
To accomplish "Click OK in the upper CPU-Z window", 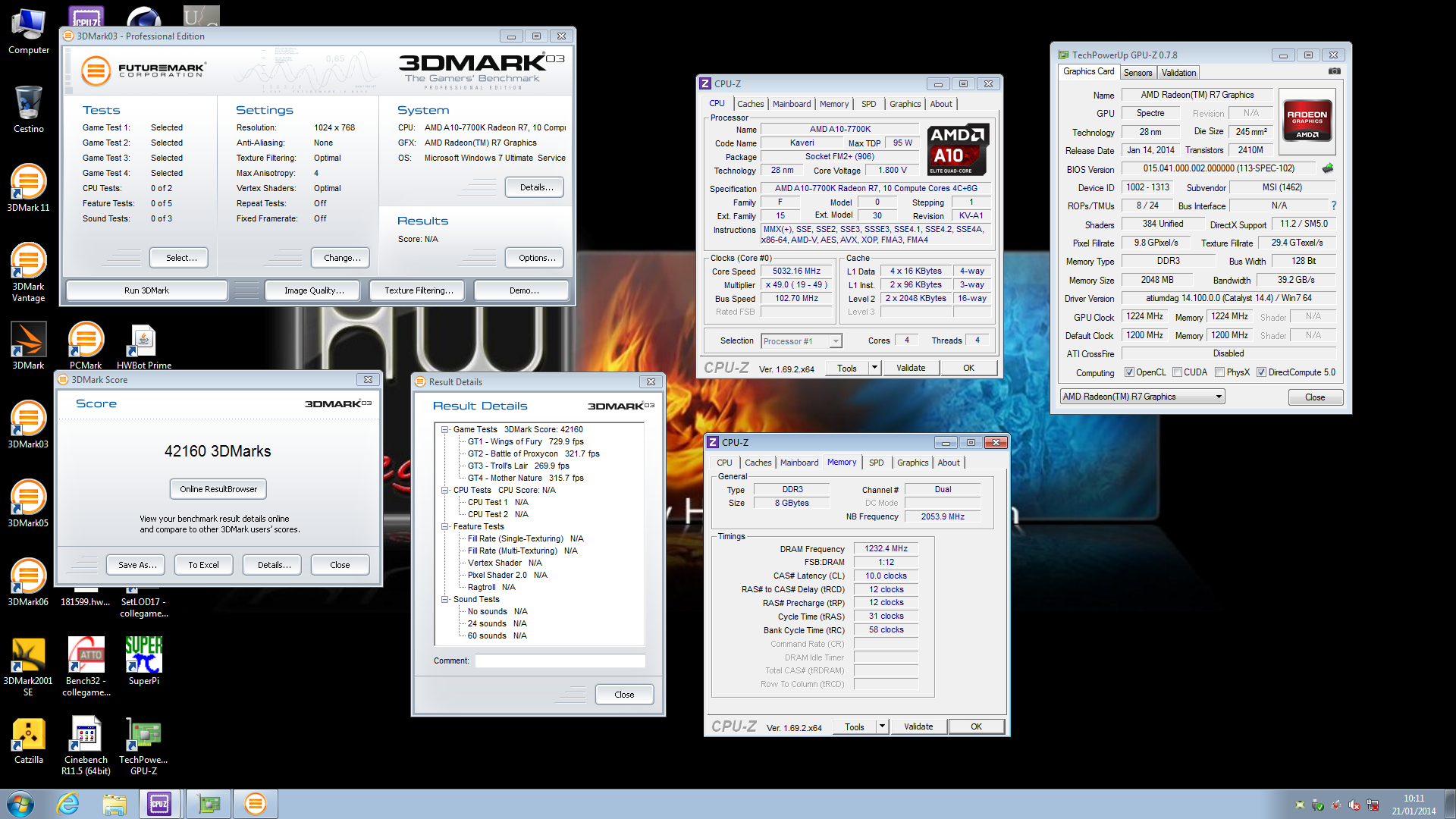I will (968, 368).
